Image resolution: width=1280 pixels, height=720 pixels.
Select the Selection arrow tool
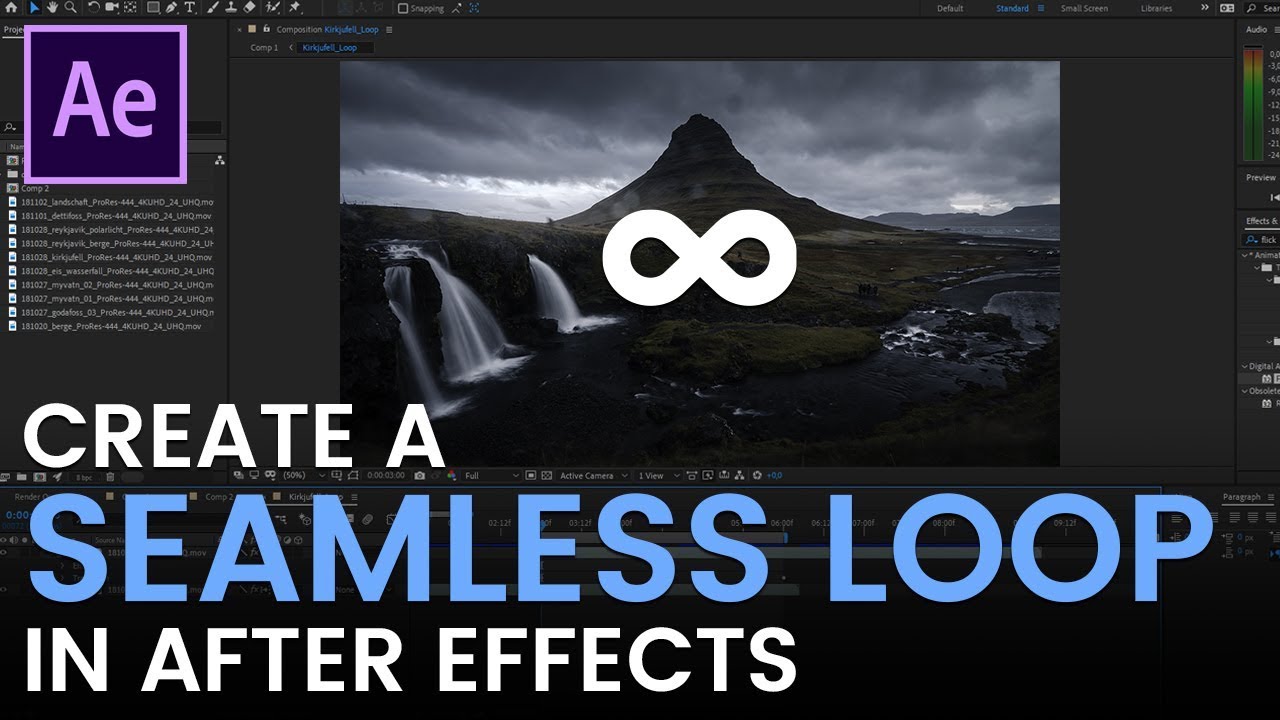(35, 8)
